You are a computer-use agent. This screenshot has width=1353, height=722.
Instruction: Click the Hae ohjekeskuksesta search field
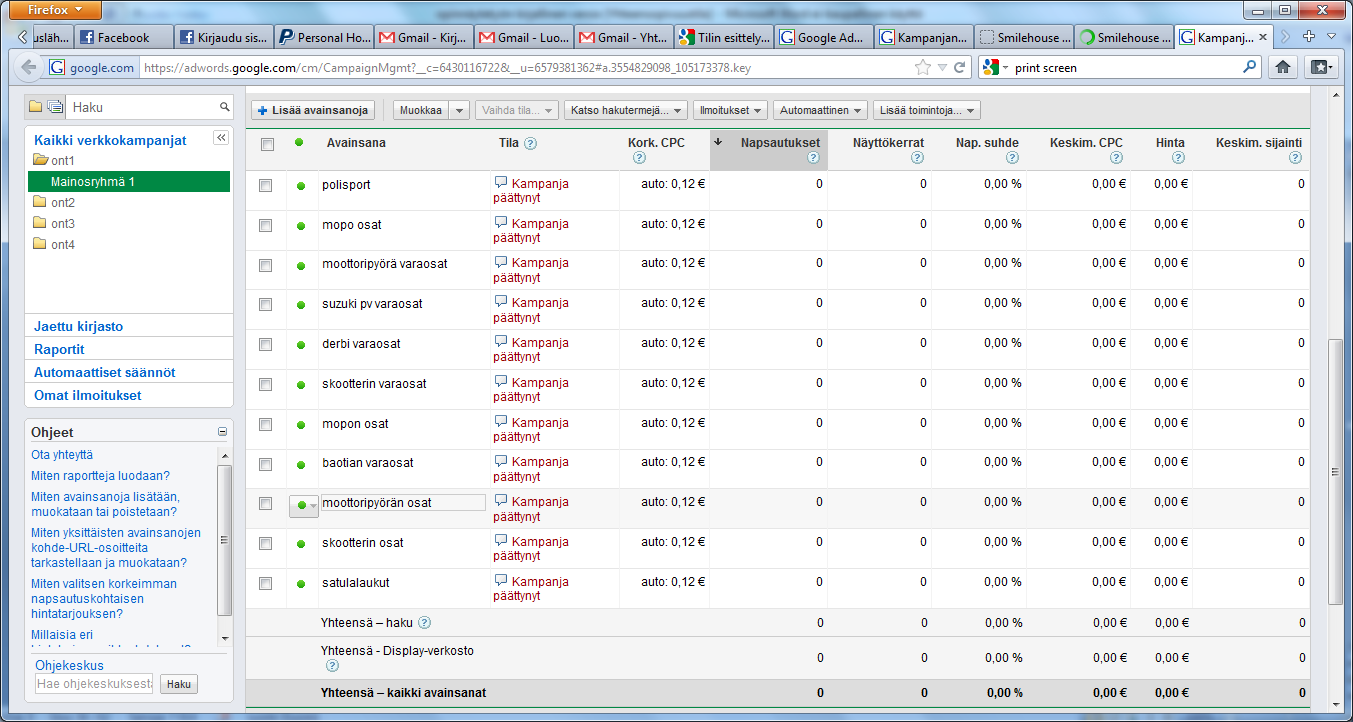click(94, 685)
